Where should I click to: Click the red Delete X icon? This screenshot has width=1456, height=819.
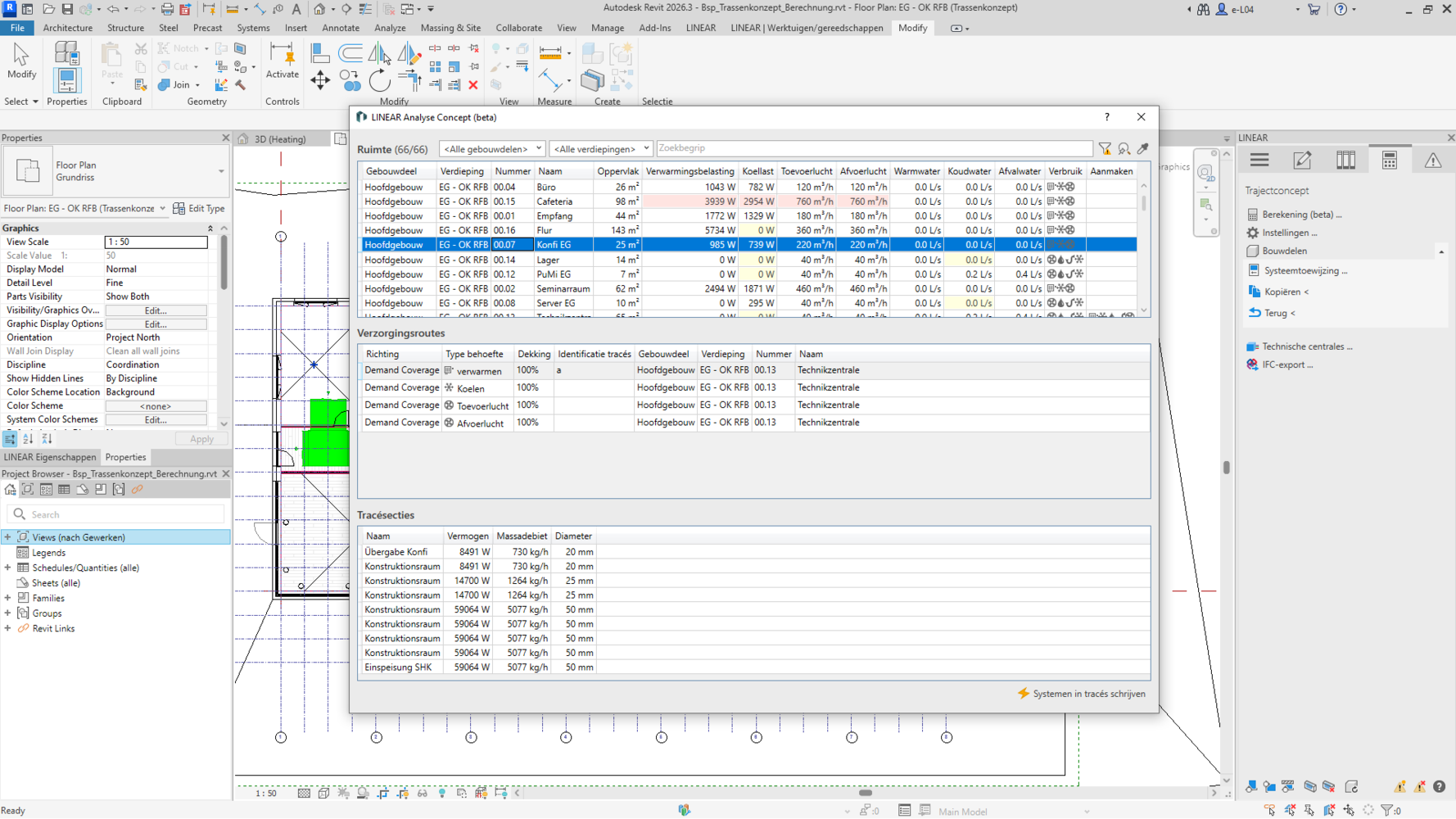(473, 84)
